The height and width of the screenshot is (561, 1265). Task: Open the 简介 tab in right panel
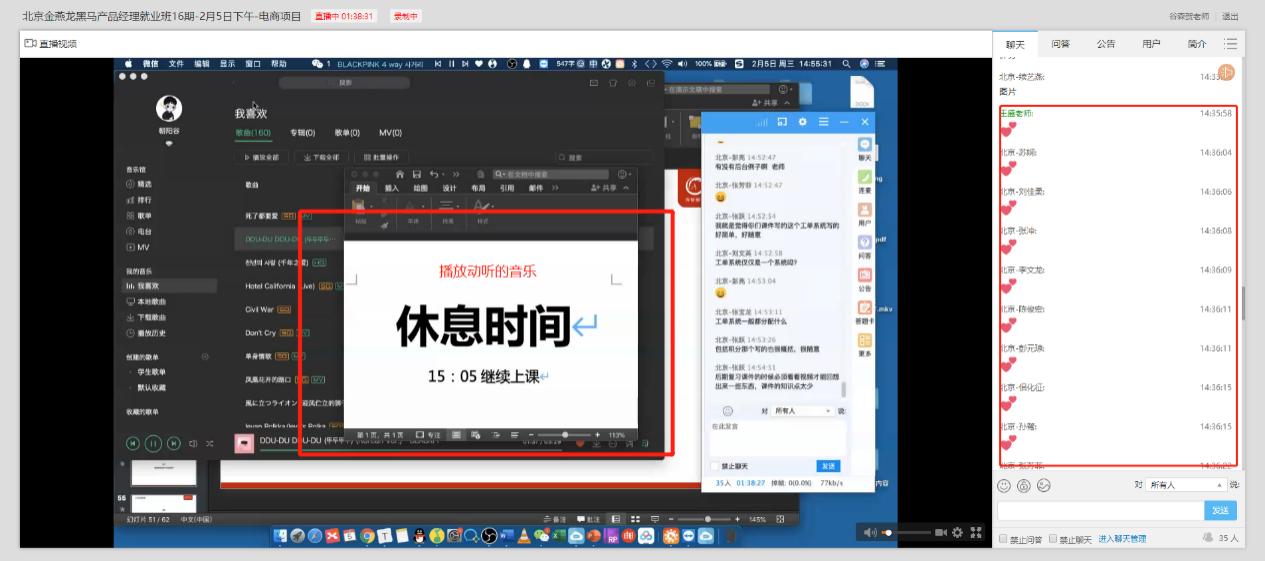(x=1196, y=44)
